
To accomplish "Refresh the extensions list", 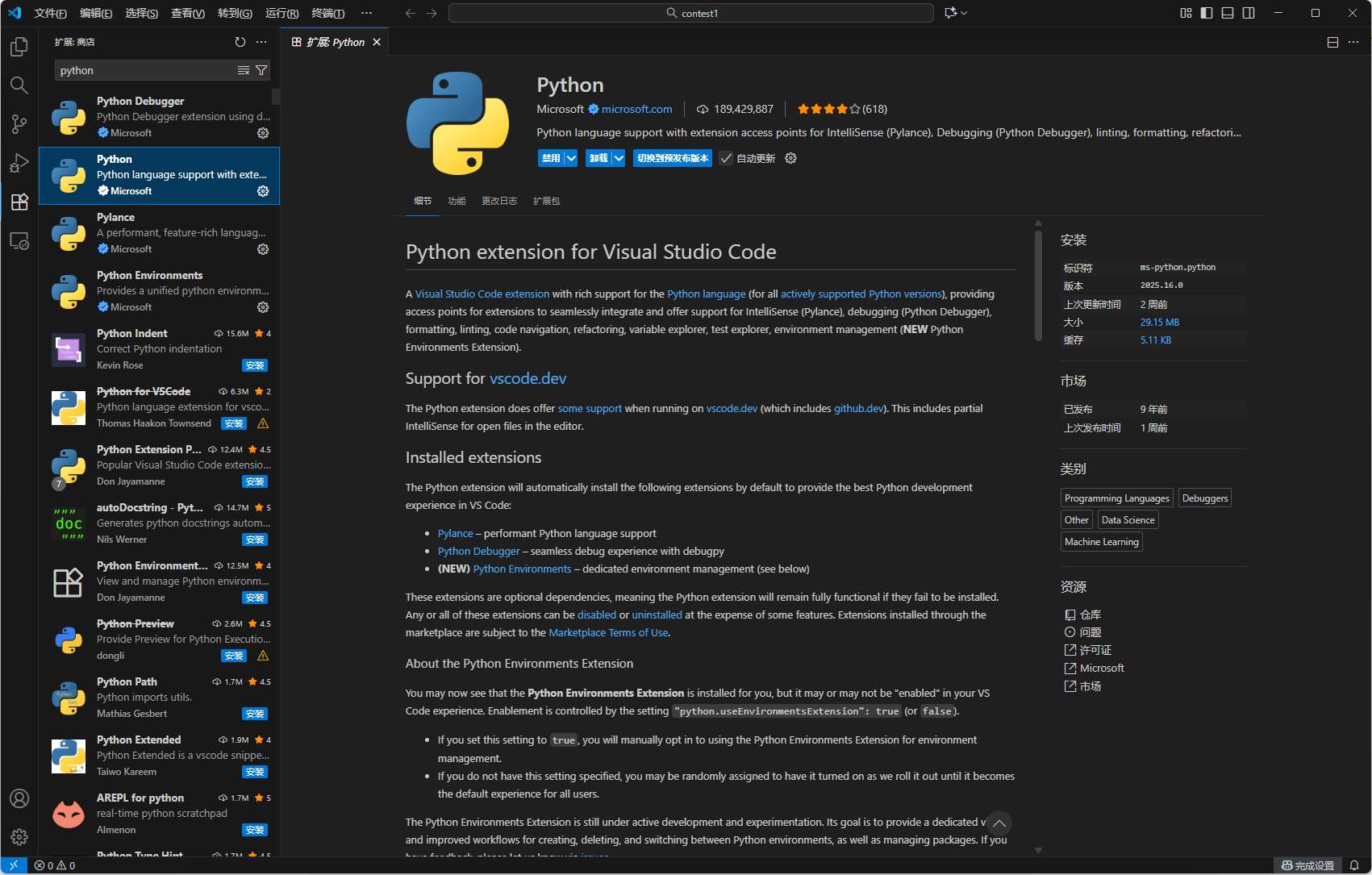I will point(240,42).
